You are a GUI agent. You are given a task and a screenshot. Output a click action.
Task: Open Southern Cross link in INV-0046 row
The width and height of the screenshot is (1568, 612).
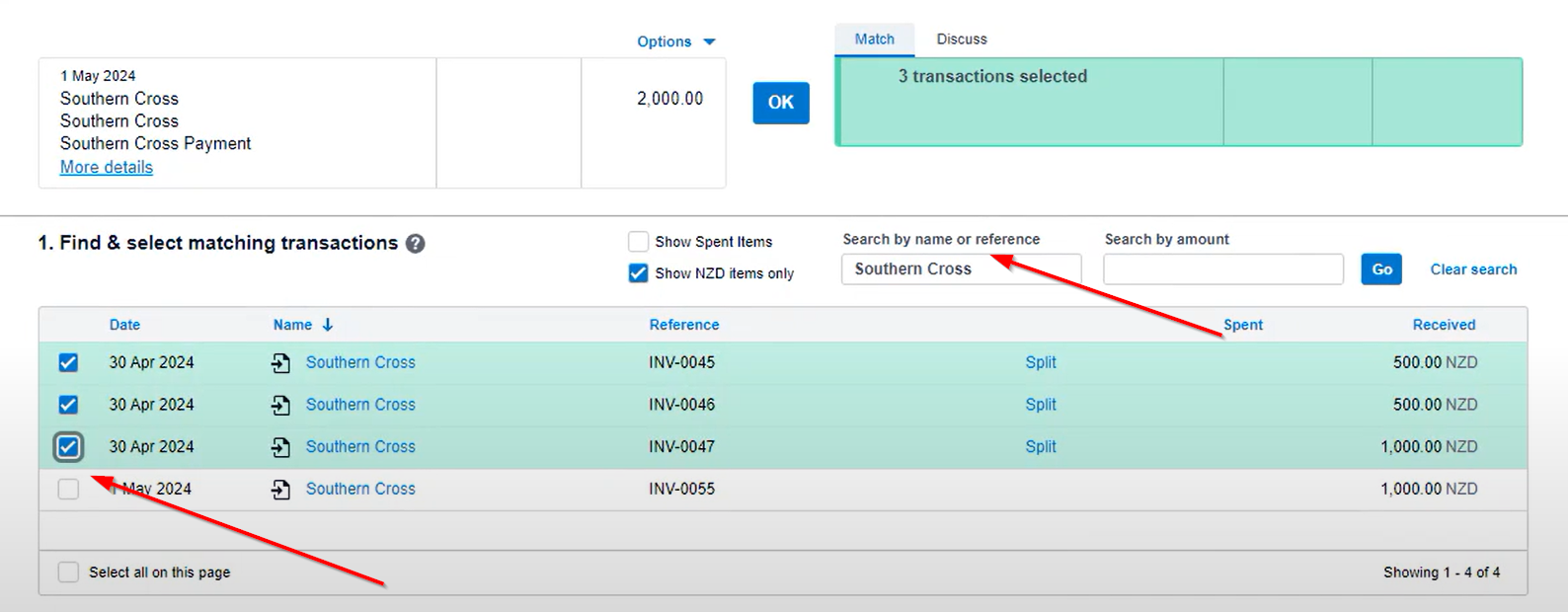(360, 405)
